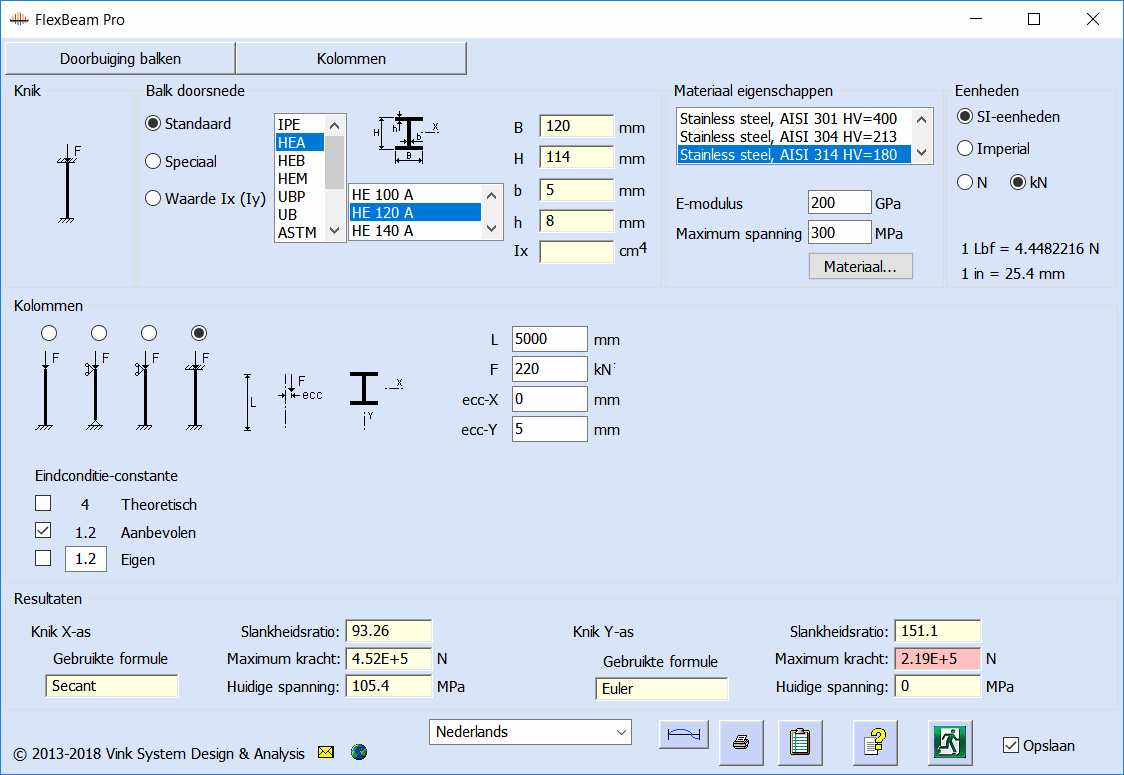Open the website via the globe icon
Image resolution: width=1124 pixels, height=775 pixels.
tap(359, 752)
